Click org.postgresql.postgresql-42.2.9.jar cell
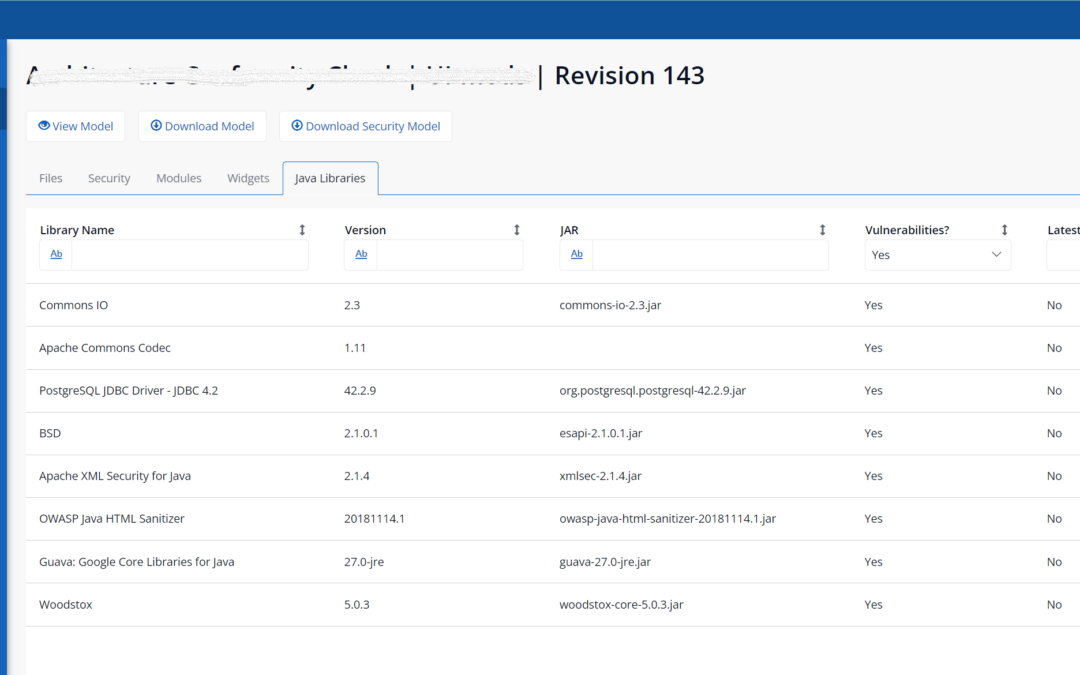Screen dimensions: 1080x675 coord(652,391)
